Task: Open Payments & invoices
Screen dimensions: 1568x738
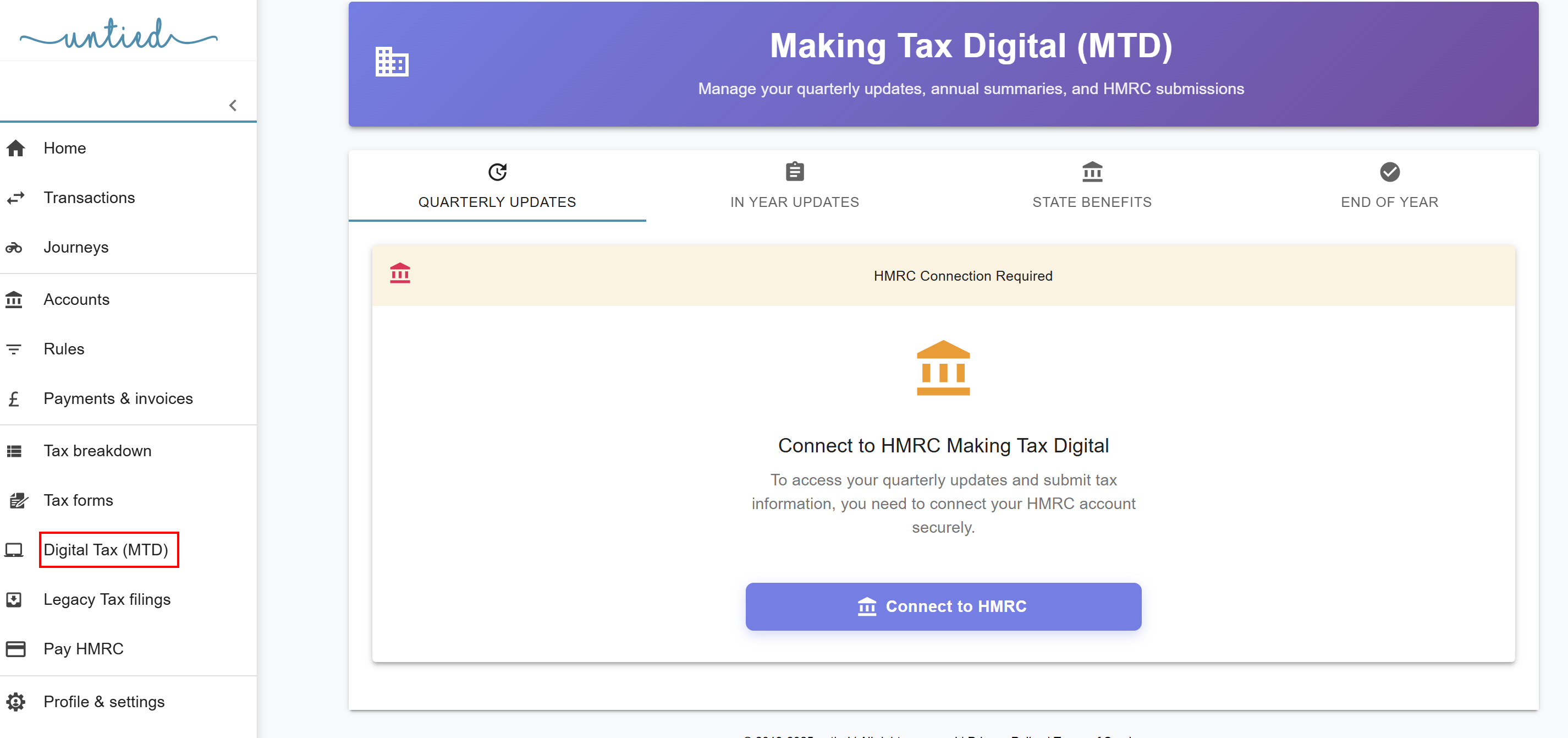Action: (x=129, y=399)
